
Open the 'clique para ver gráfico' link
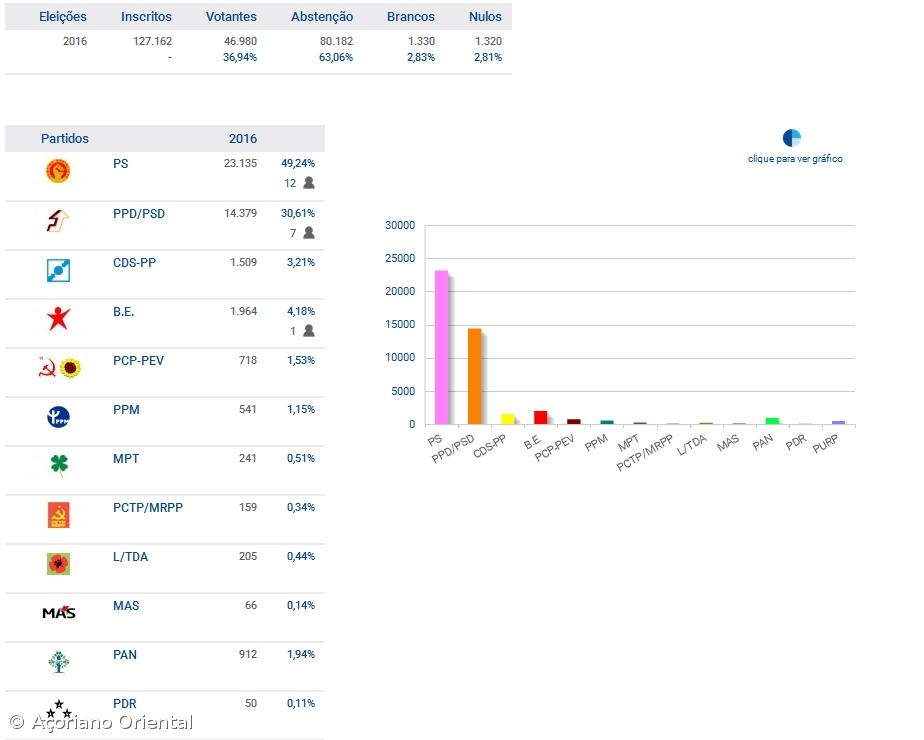click(x=795, y=159)
